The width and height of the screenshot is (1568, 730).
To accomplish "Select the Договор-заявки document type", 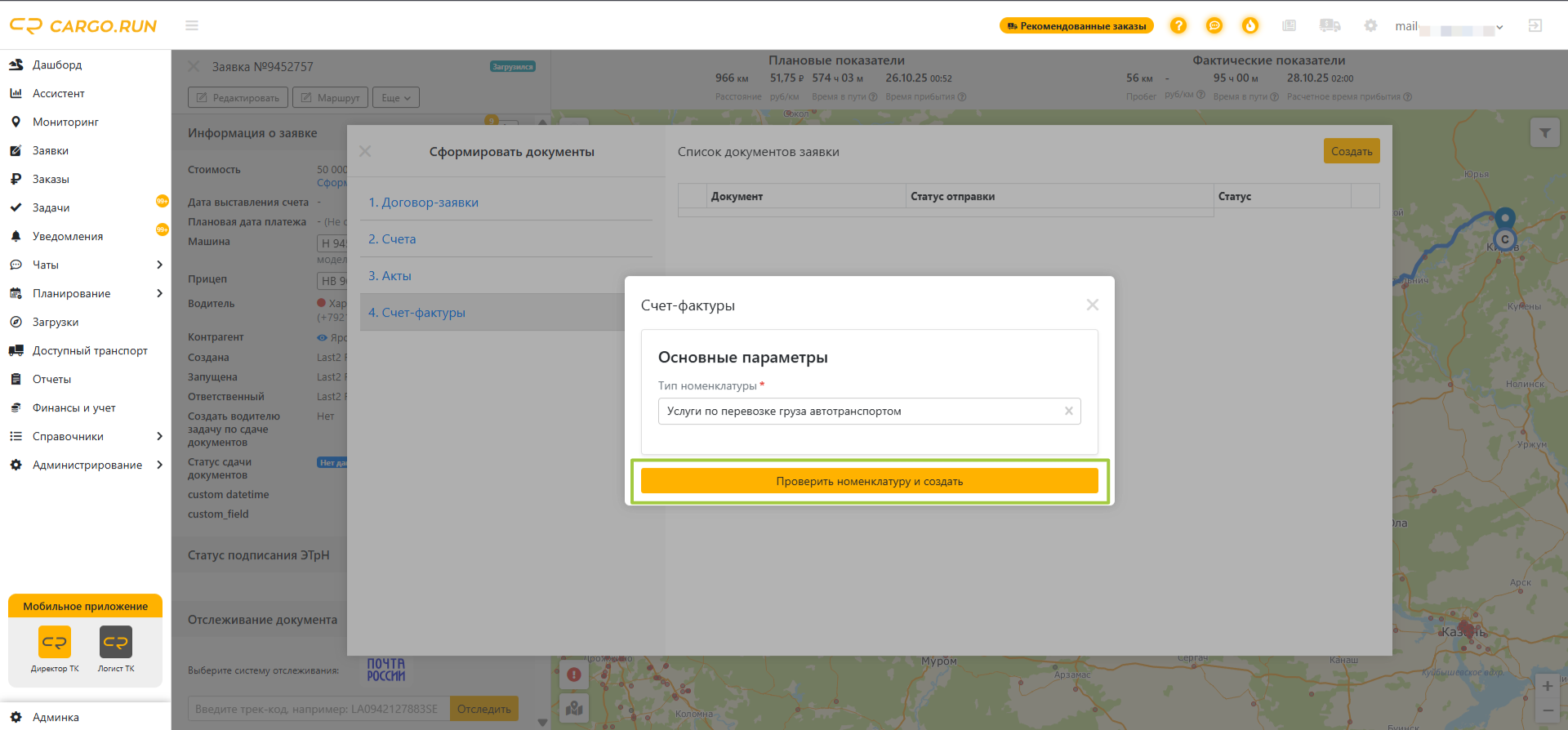I will 423,203.
